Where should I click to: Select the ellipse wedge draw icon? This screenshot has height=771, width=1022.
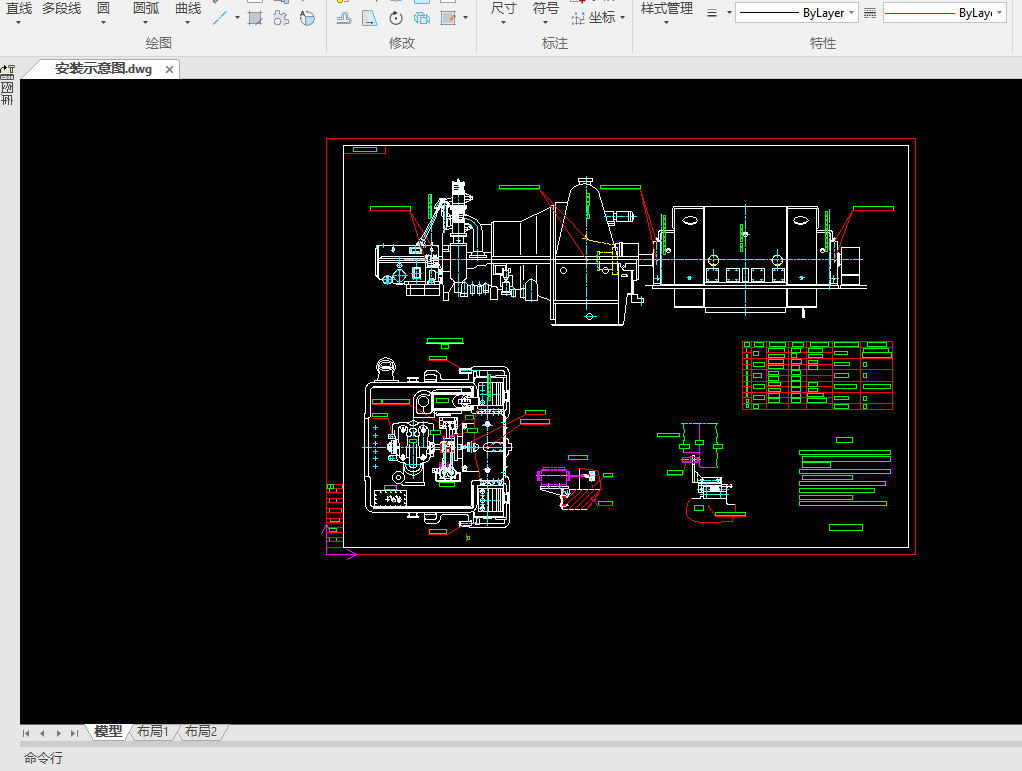pos(307,18)
